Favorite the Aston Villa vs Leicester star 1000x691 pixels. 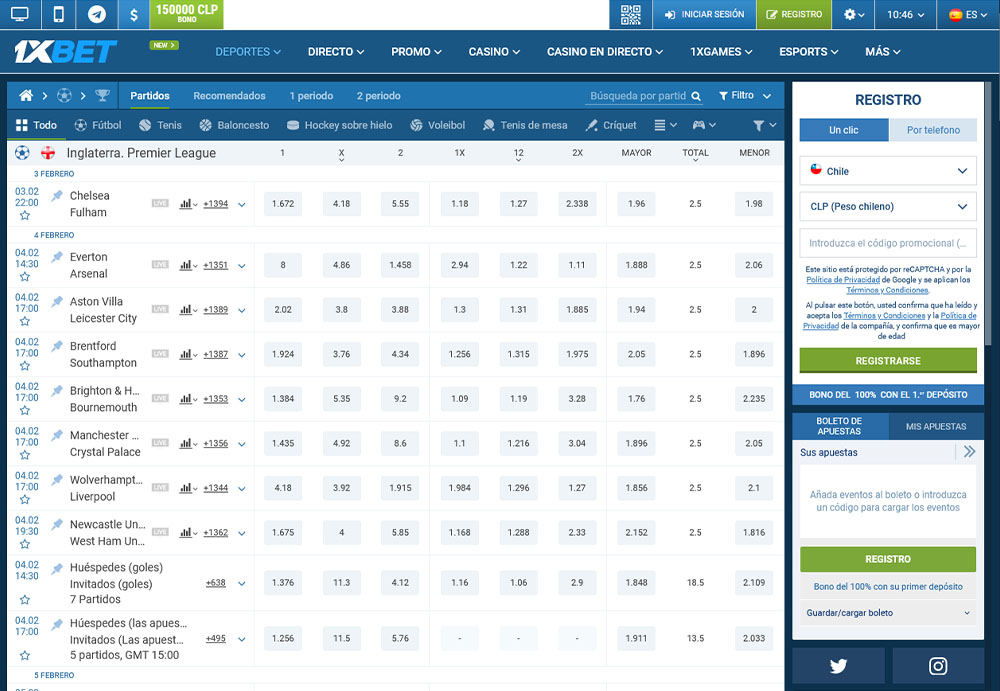(x=25, y=322)
